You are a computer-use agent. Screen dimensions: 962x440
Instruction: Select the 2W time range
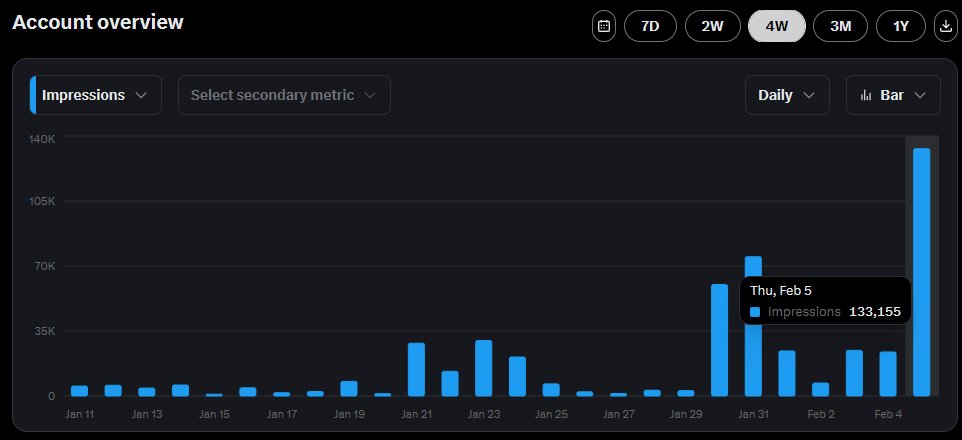click(x=712, y=26)
